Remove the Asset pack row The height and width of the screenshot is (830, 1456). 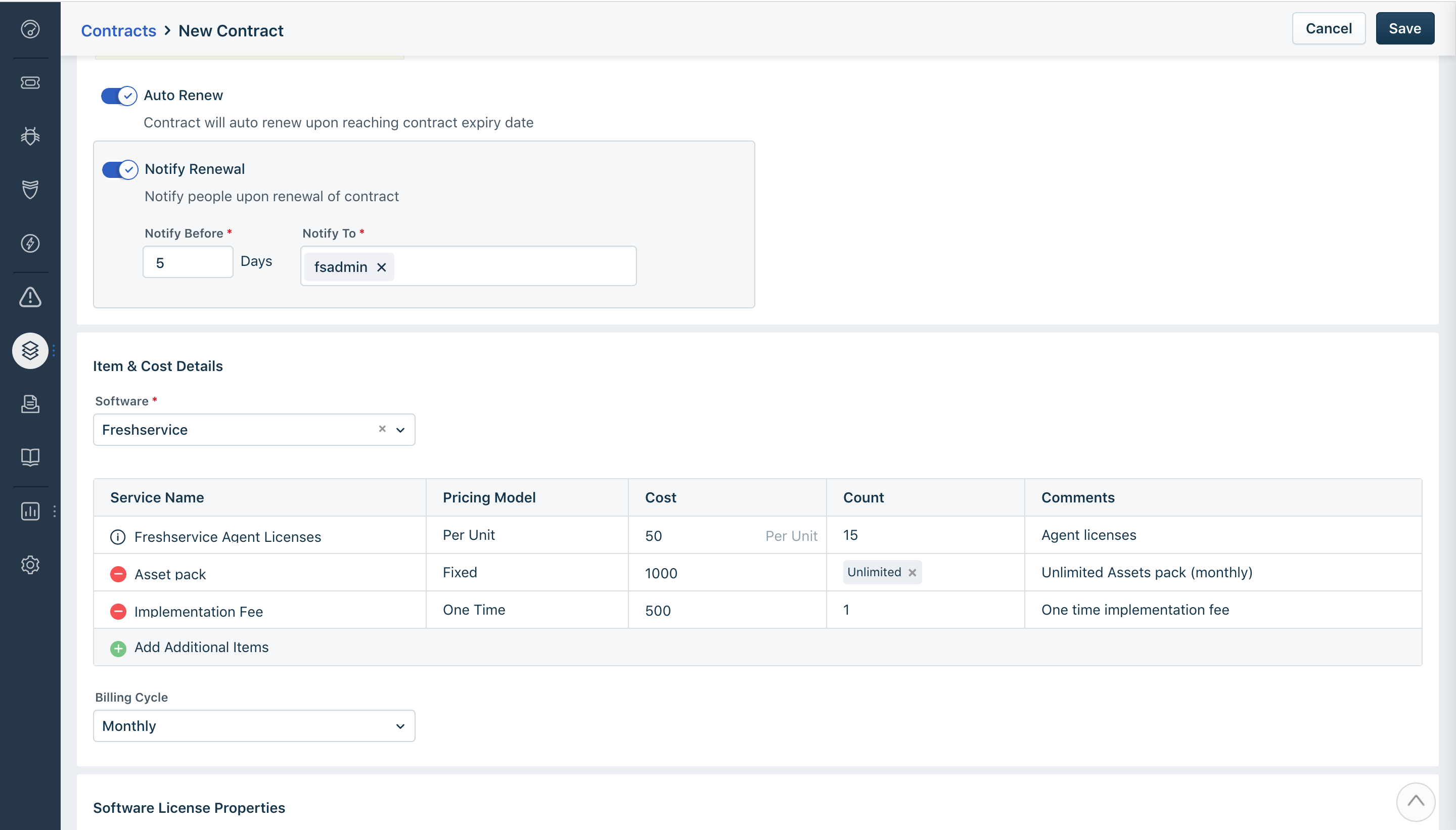pos(118,574)
